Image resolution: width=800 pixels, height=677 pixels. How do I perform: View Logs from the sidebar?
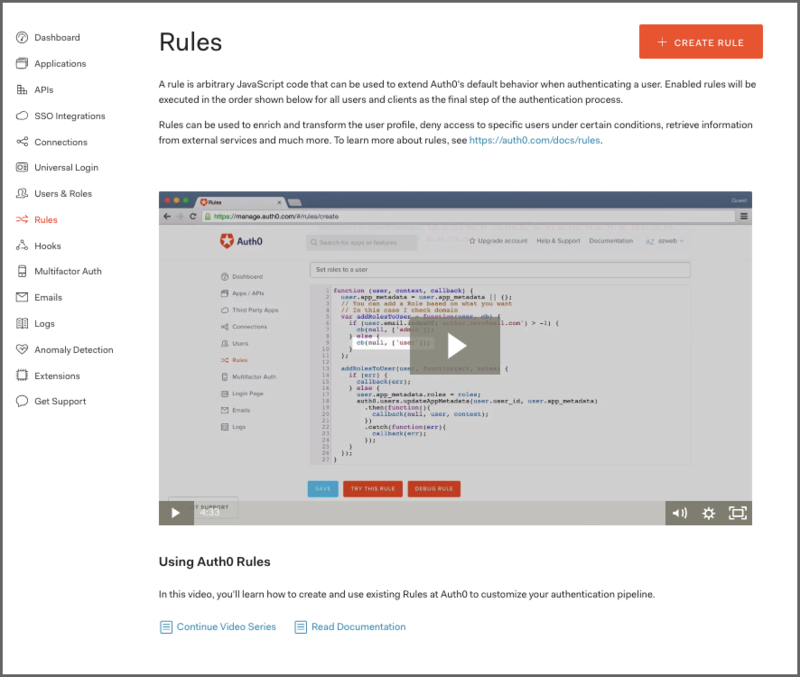tap(44, 323)
